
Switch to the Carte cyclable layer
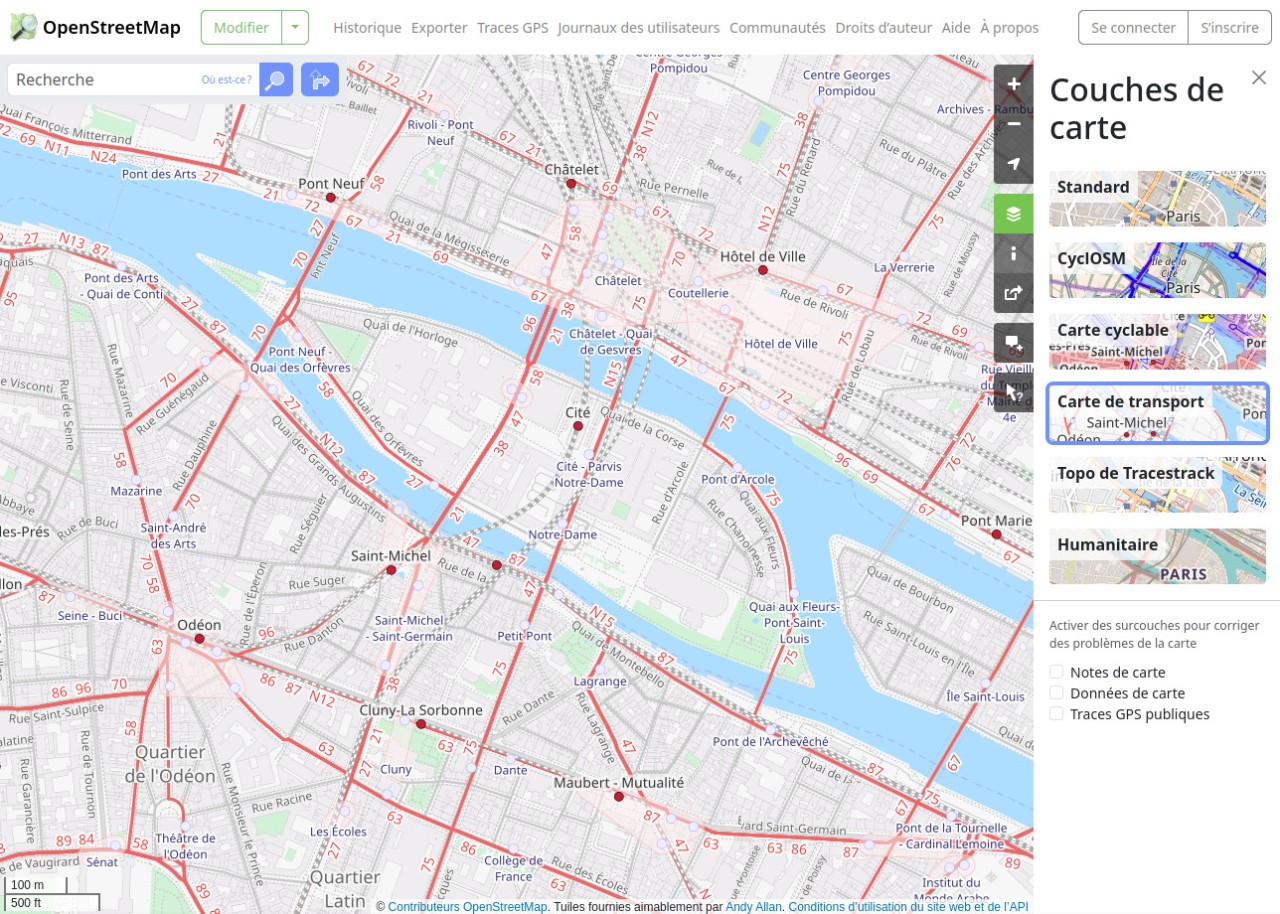(1157, 342)
